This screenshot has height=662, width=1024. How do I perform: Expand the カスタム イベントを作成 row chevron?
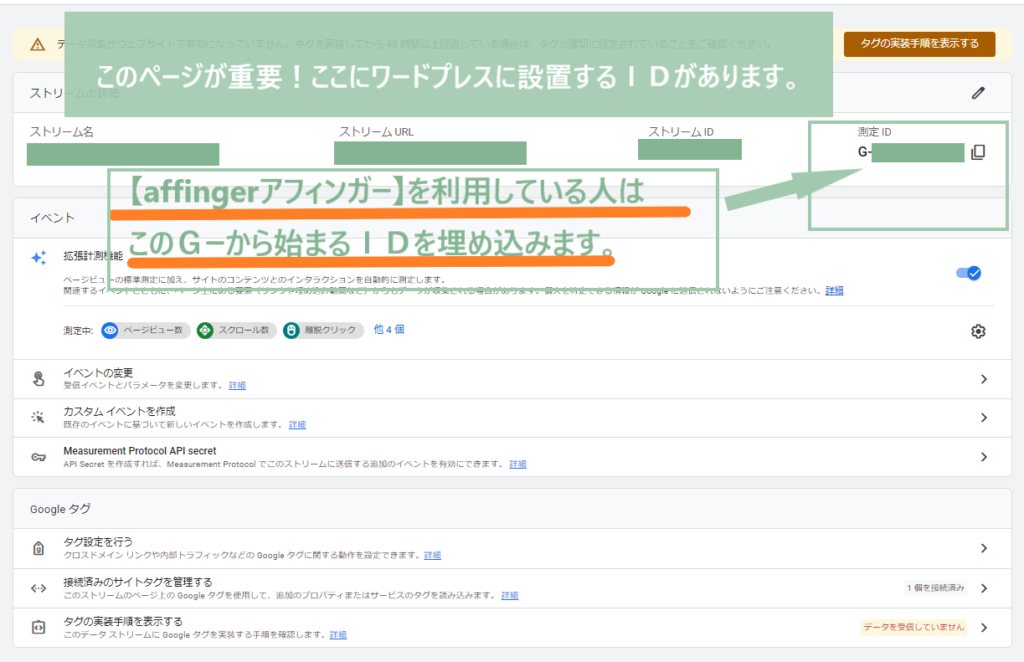click(984, 418)
